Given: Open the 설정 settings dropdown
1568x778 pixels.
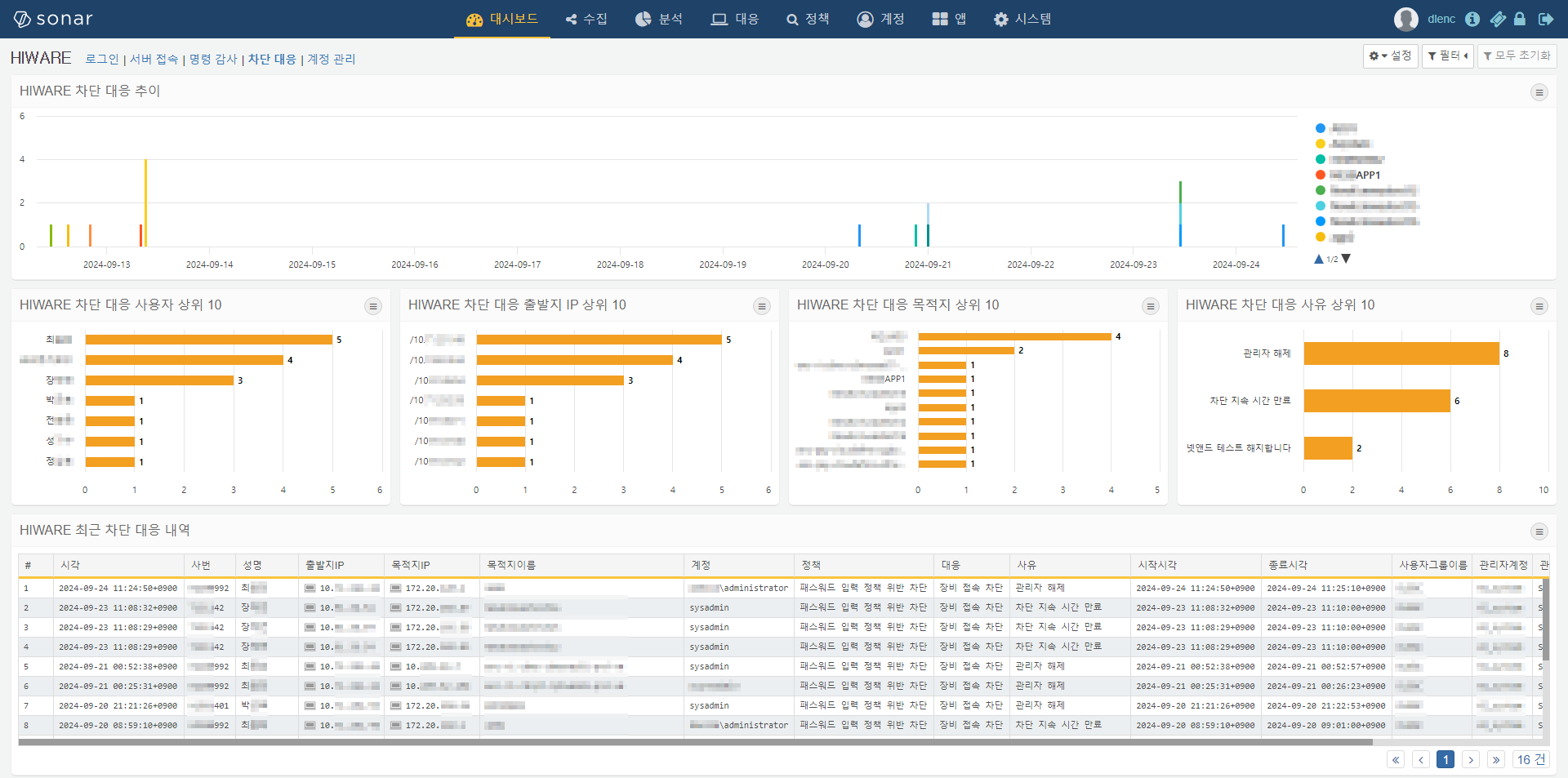Looking at the screenshot, I should 1390,56.
